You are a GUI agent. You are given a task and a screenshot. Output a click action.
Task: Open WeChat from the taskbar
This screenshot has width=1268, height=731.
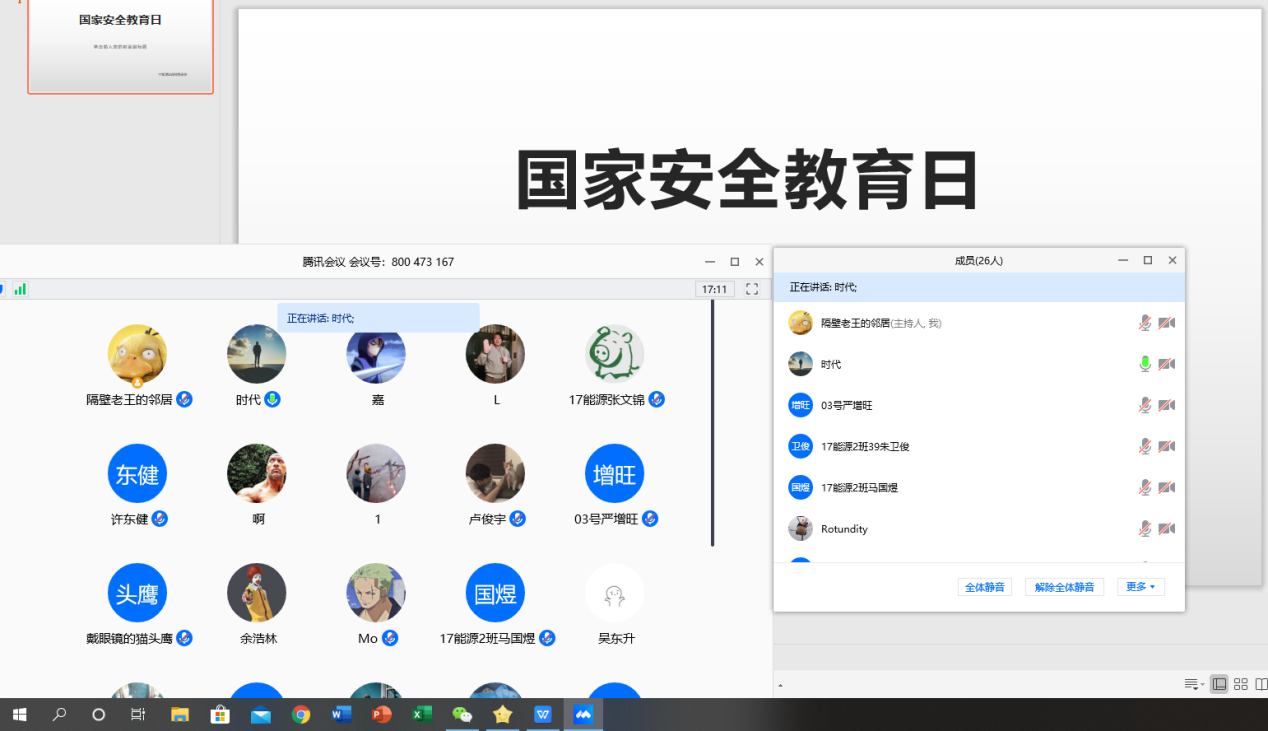coord(461,713)
